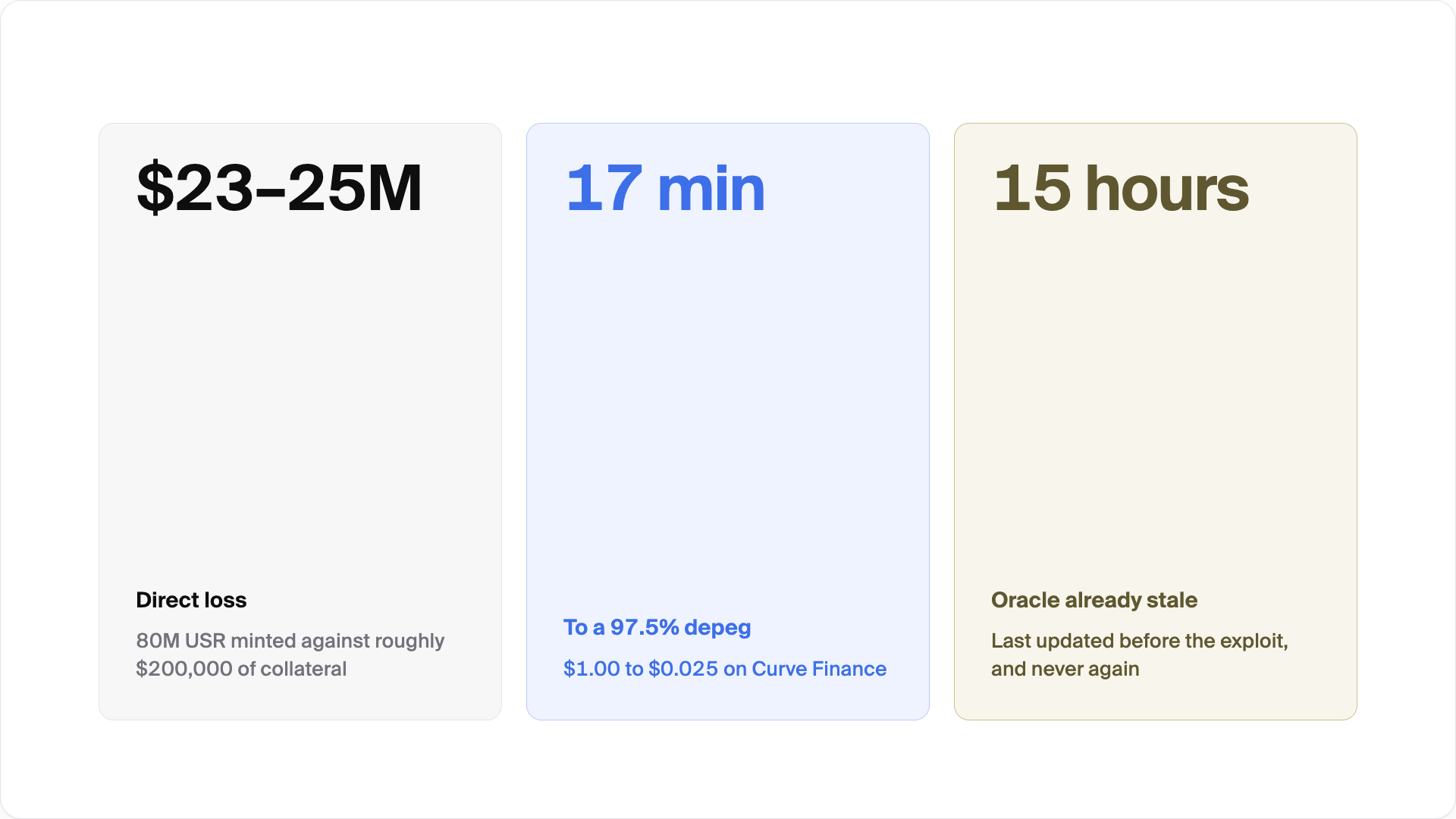Select the Oracle already stale heading

pyautogui.click(x=1094, y=600)
